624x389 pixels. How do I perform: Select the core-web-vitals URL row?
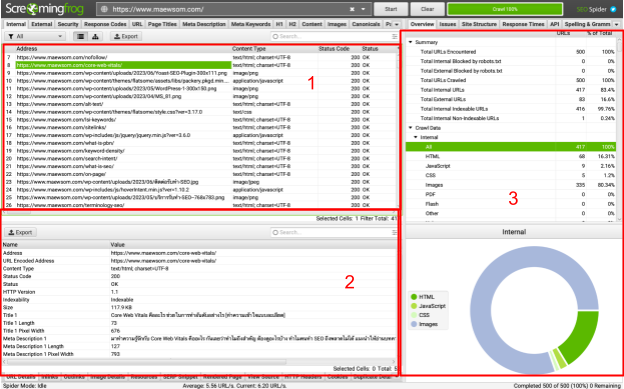[x=201, y=65]
